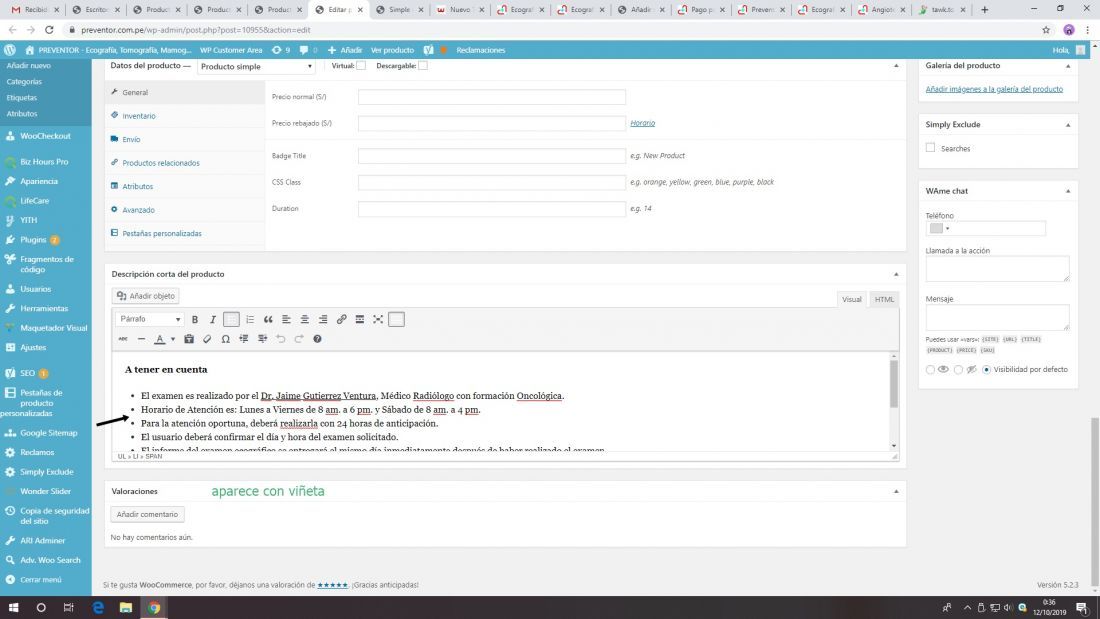Paste as text icon

coord(189,339)
